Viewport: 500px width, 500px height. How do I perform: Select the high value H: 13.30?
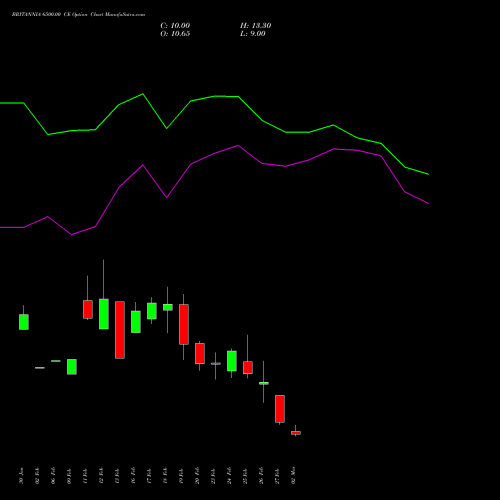pos(256,26)
